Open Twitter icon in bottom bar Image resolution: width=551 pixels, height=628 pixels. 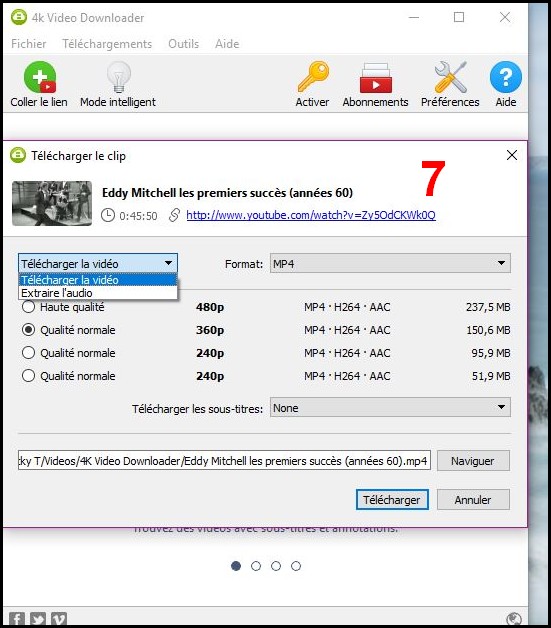[x=38, y=619]
